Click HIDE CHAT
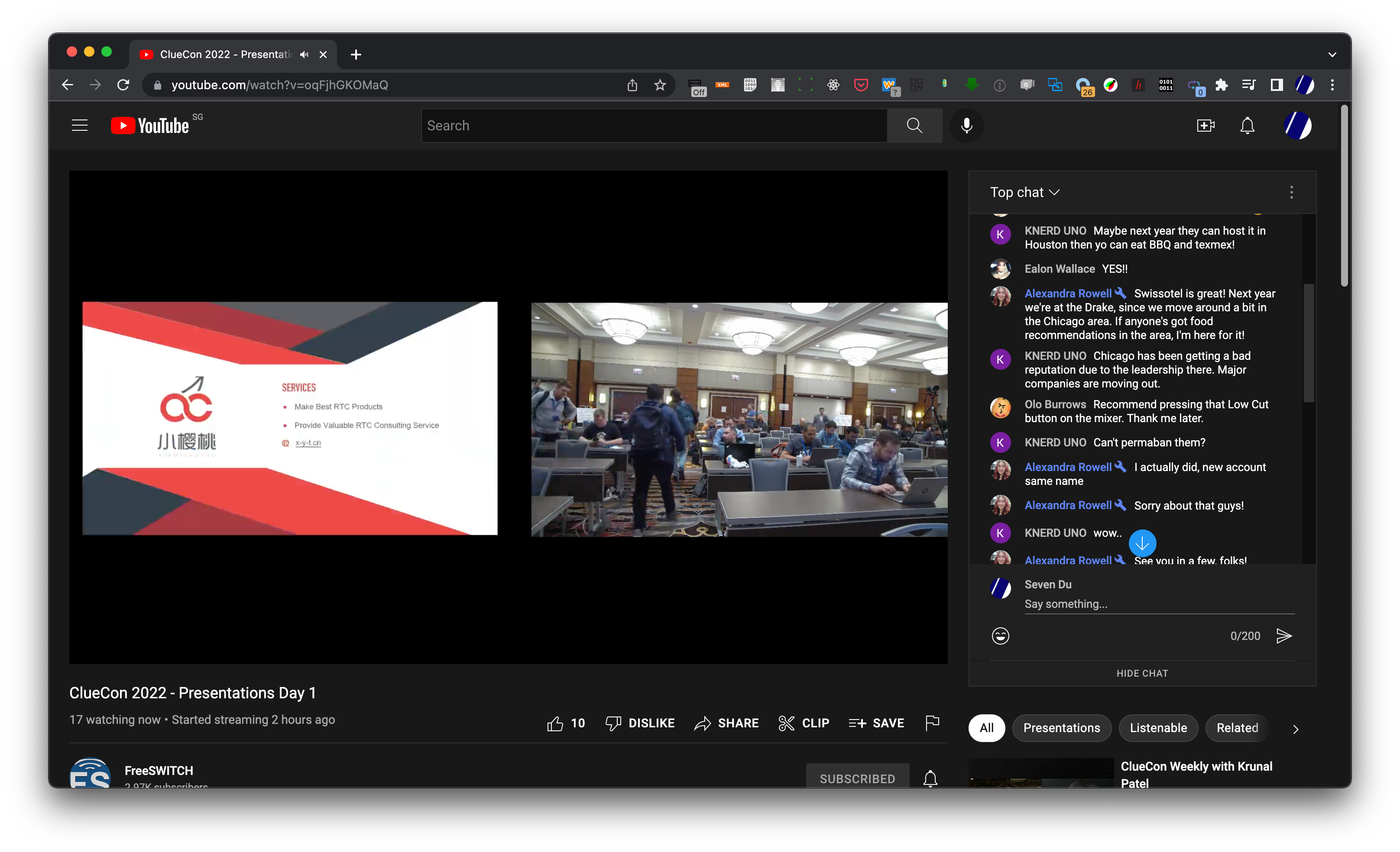This screenshot has height=852, width=1400. (1142, 673)
